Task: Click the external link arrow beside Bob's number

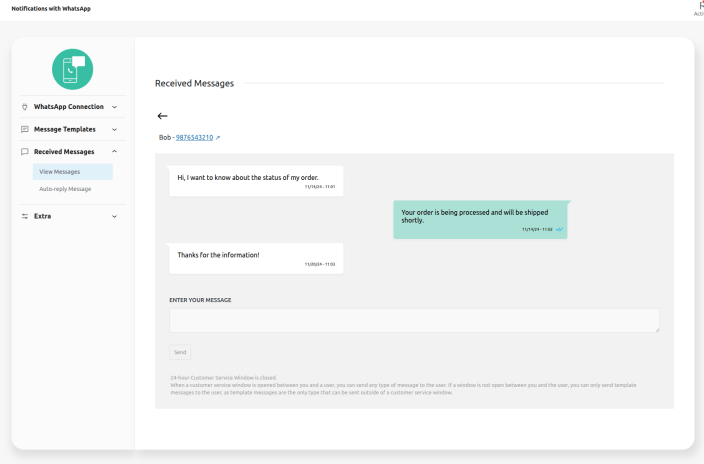Action: pos(218,137)
